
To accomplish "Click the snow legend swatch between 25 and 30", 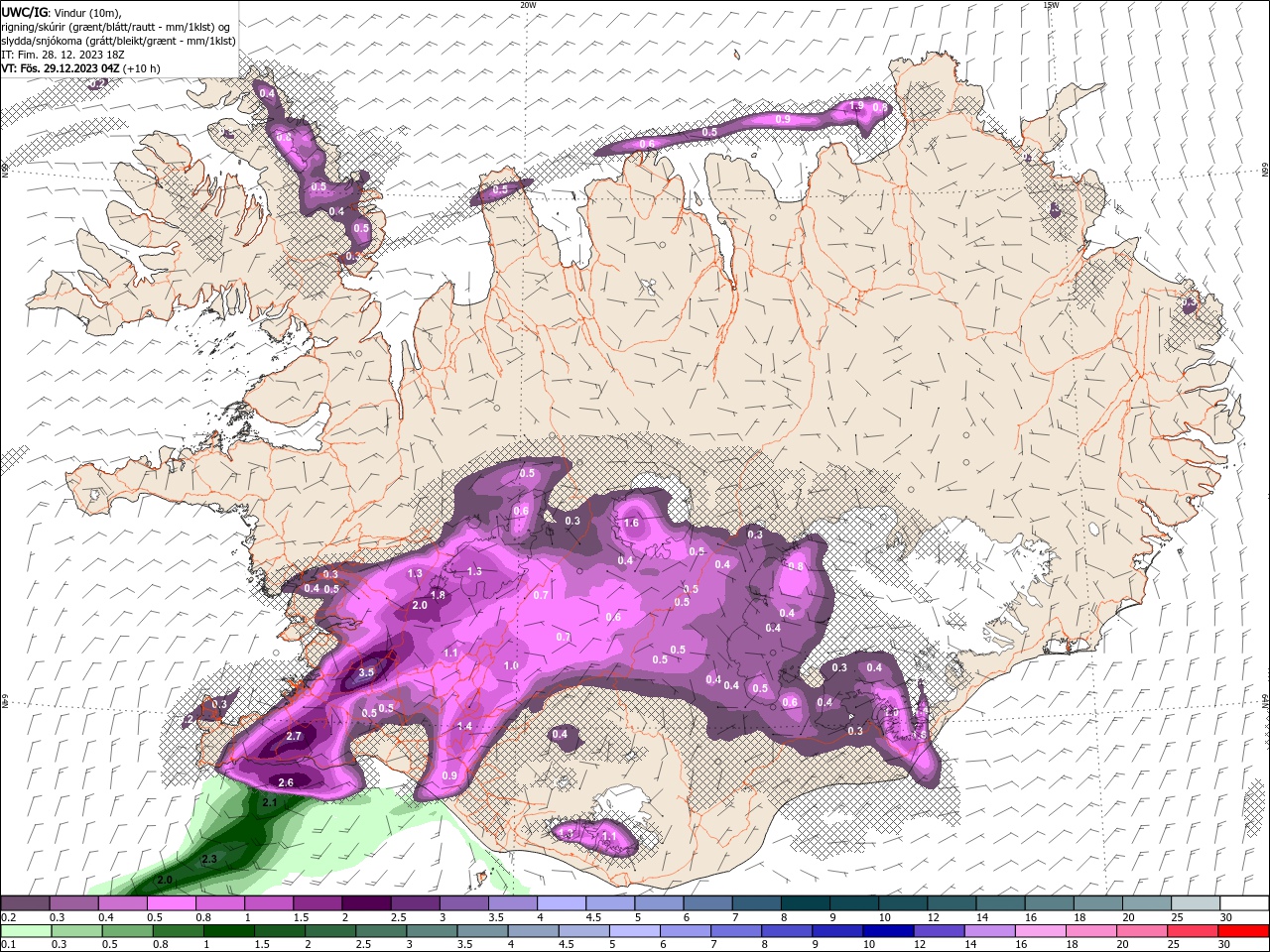I will tap(1196, 903).
